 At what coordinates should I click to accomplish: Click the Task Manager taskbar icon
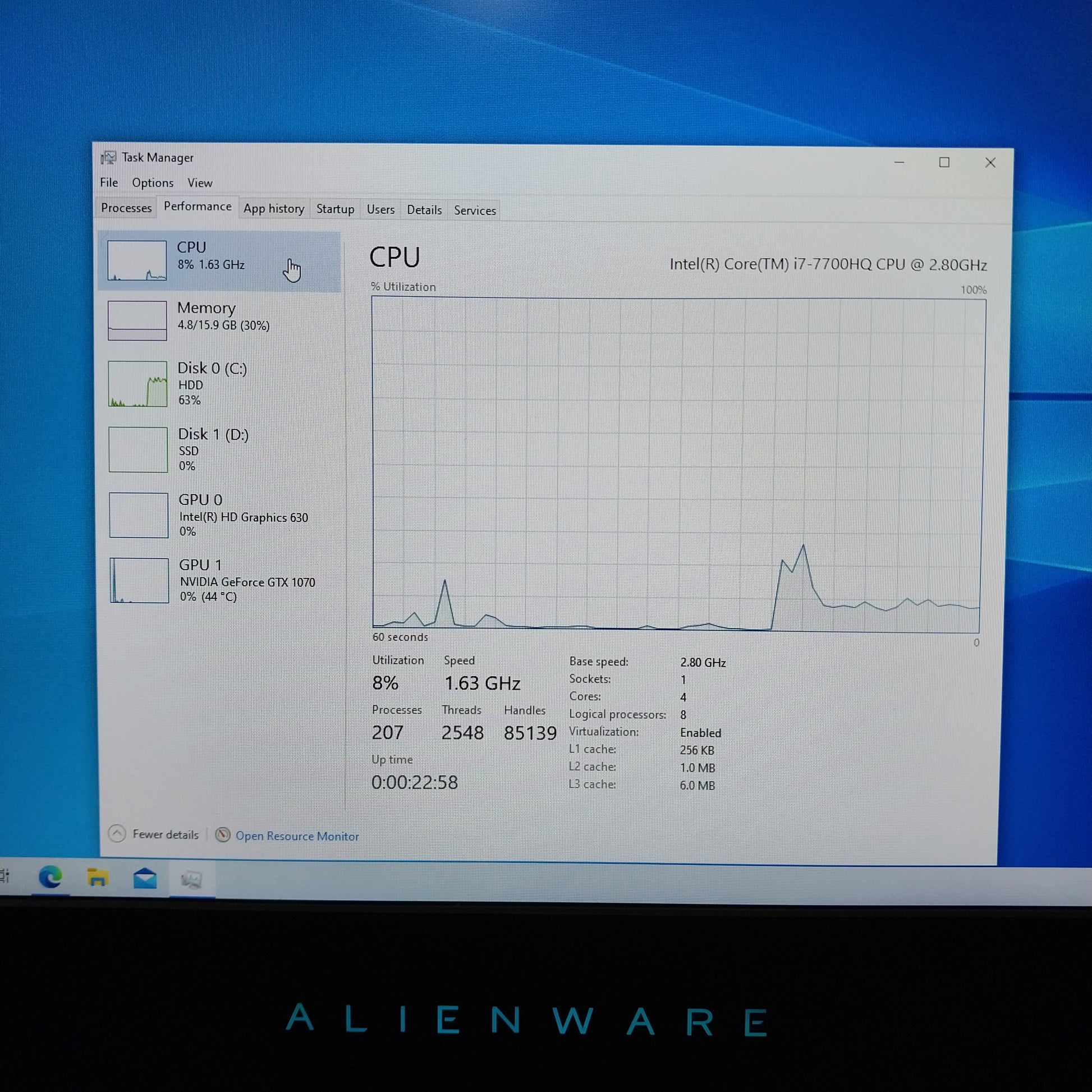click(x=191, y=879)
